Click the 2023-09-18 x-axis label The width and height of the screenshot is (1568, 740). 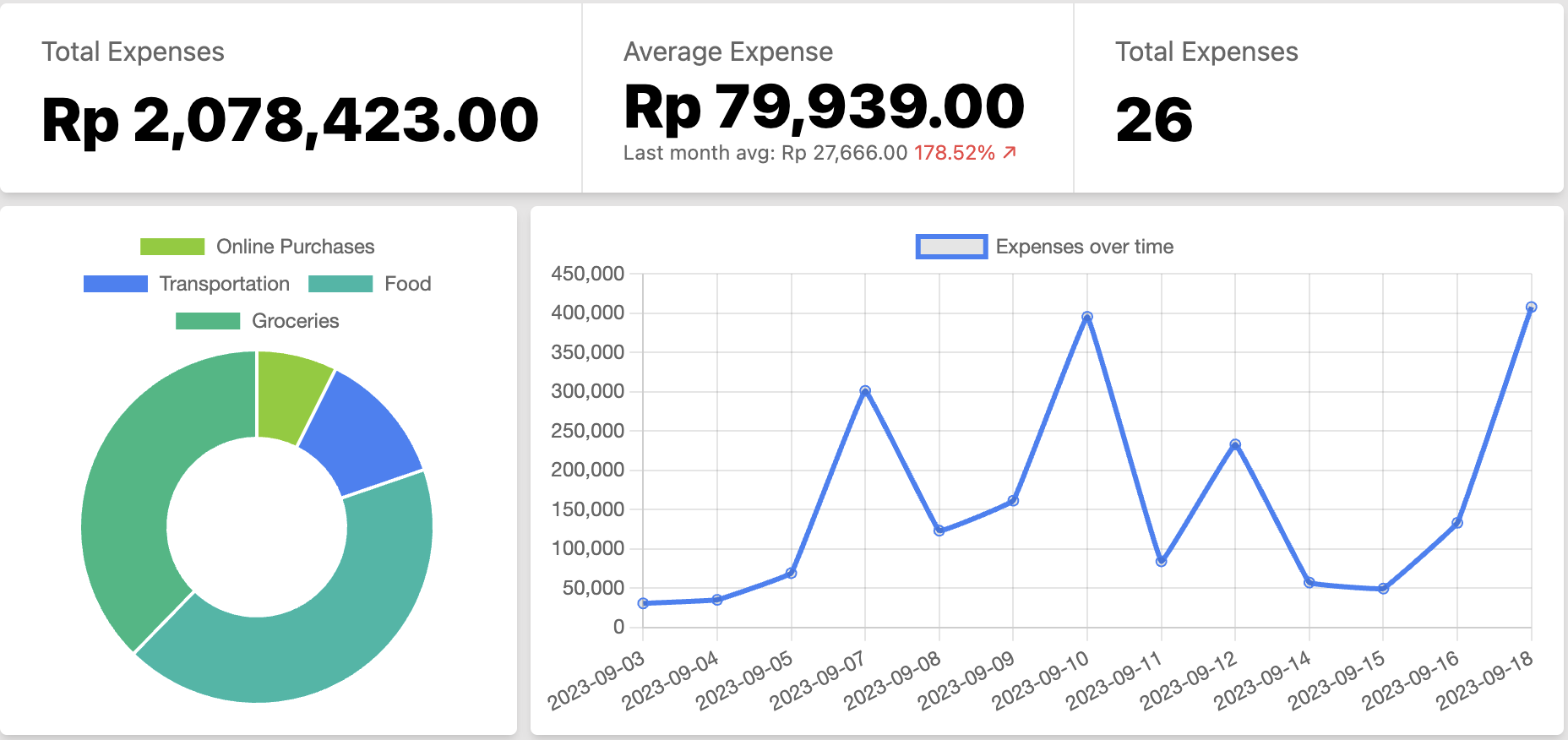click(x=1485, y=681)
